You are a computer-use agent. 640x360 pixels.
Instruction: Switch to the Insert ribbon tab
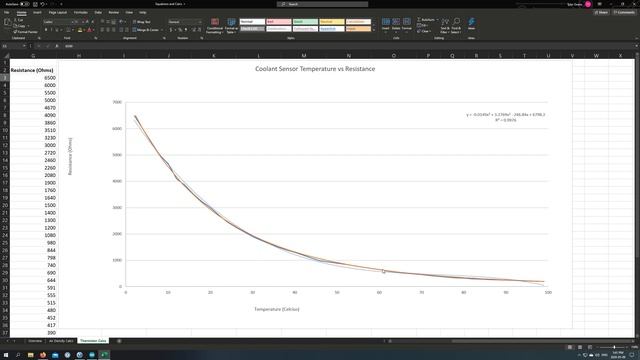coord(37,13)
